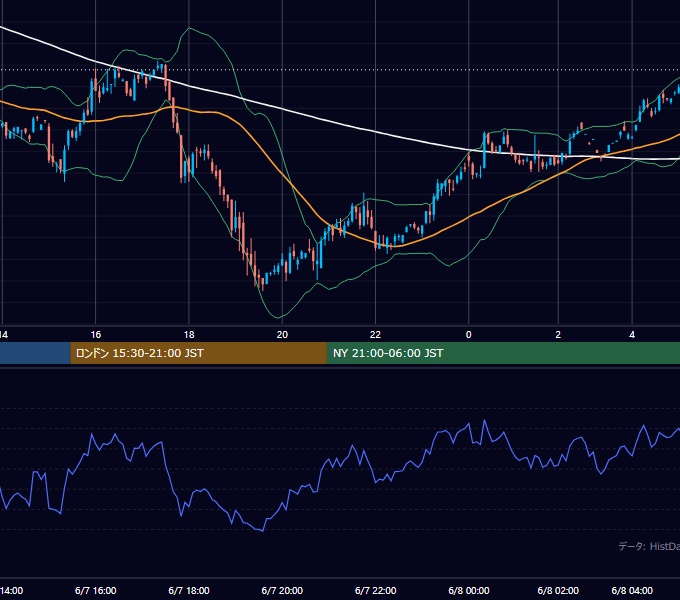Image resolution: width=680 pixels, height=600 pixels.
Task: Click hour label 18 on the chart axis
Action: [189, 335]
